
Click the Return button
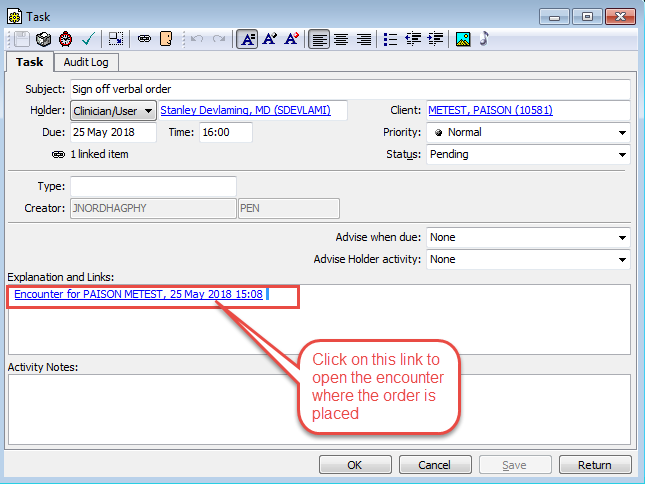pos(594,465)
